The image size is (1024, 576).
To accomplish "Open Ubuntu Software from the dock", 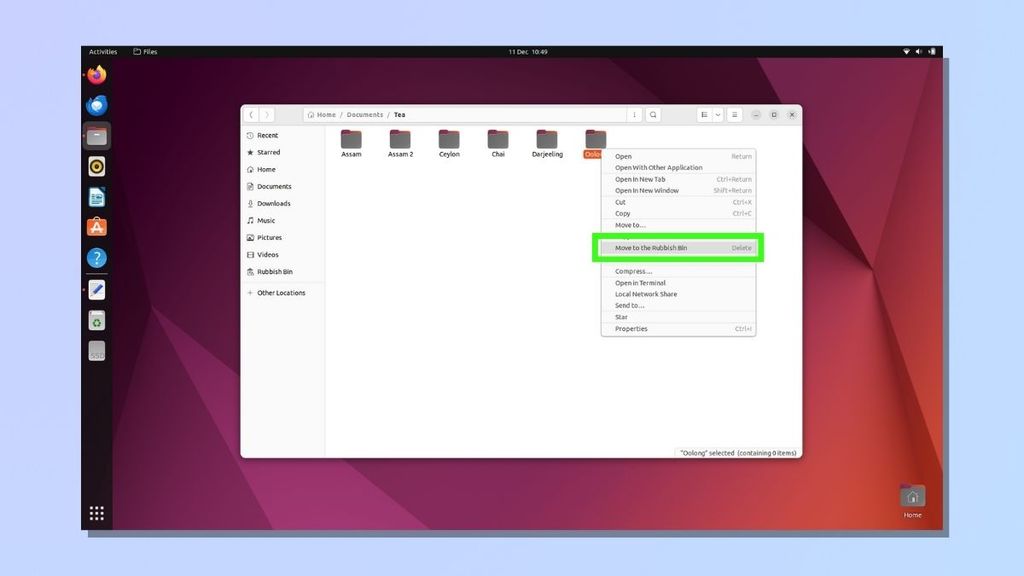I will click(97, 228).
